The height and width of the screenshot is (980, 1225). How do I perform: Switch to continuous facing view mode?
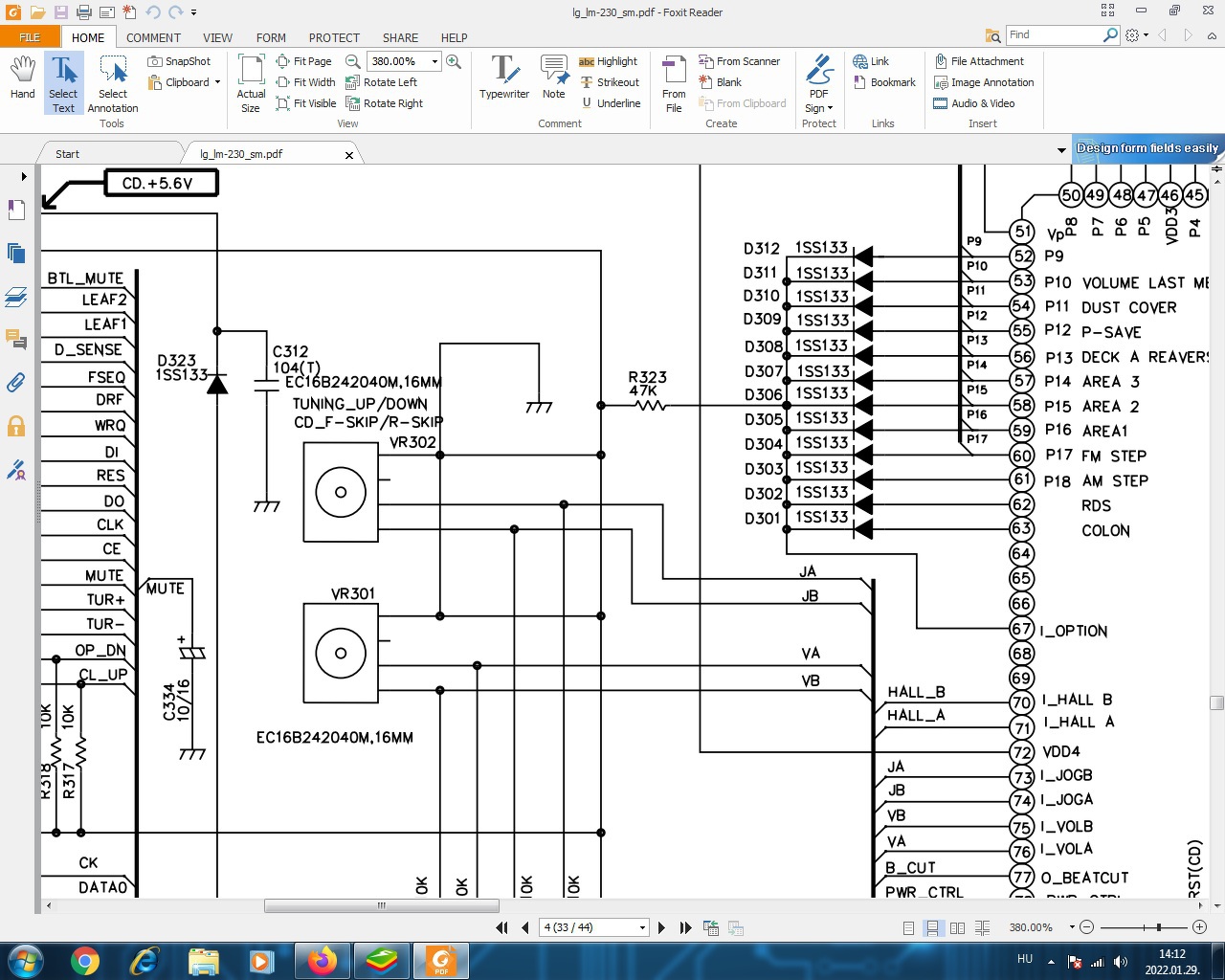pos(982,927)
